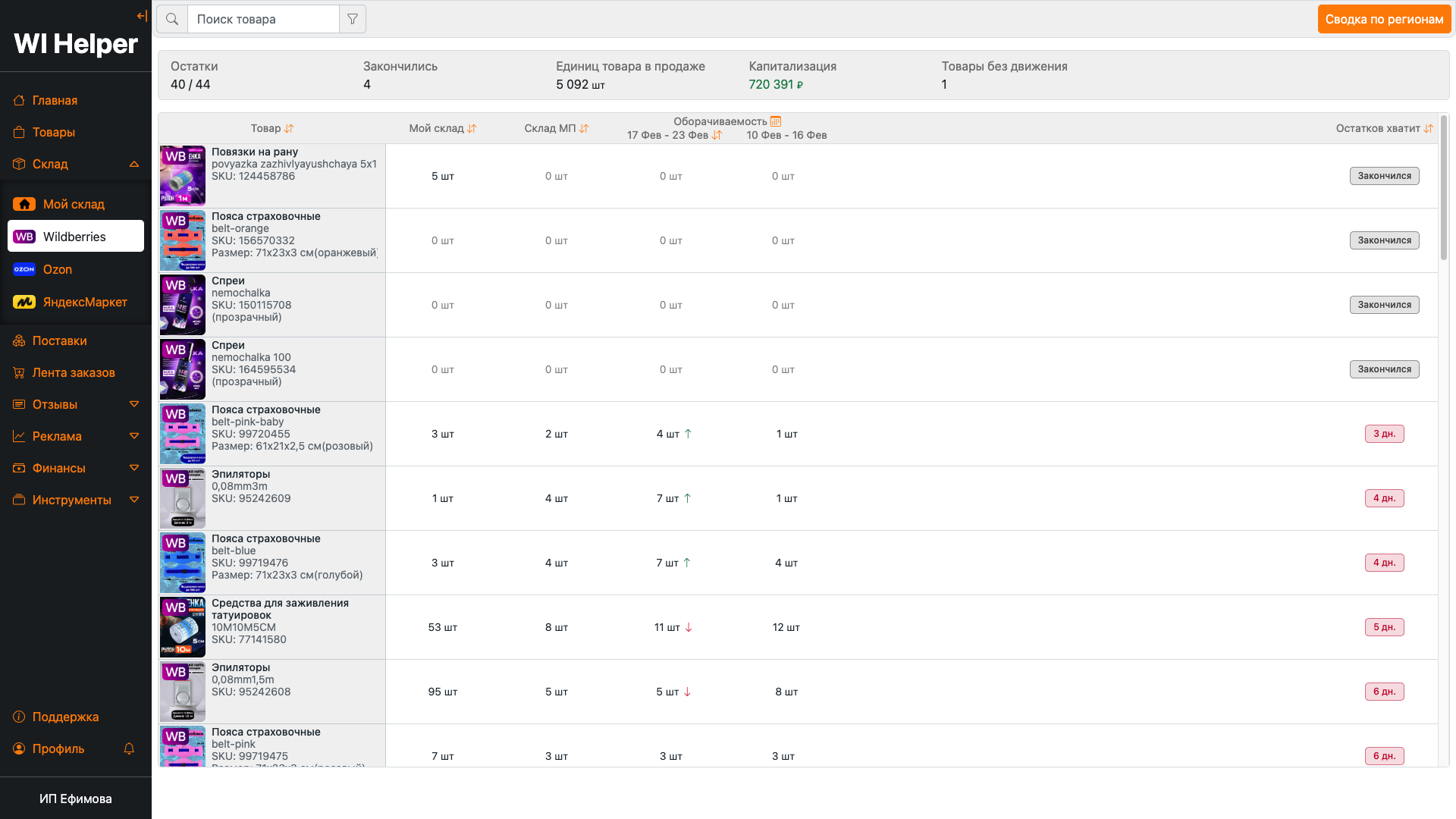Expand the Финансы submenu
The width and height of the screenshot is (1456, 819).
click(134, 468)
